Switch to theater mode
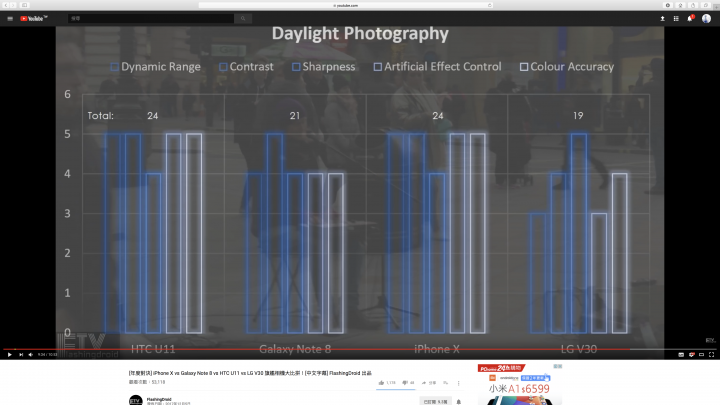 pos(702,354)
